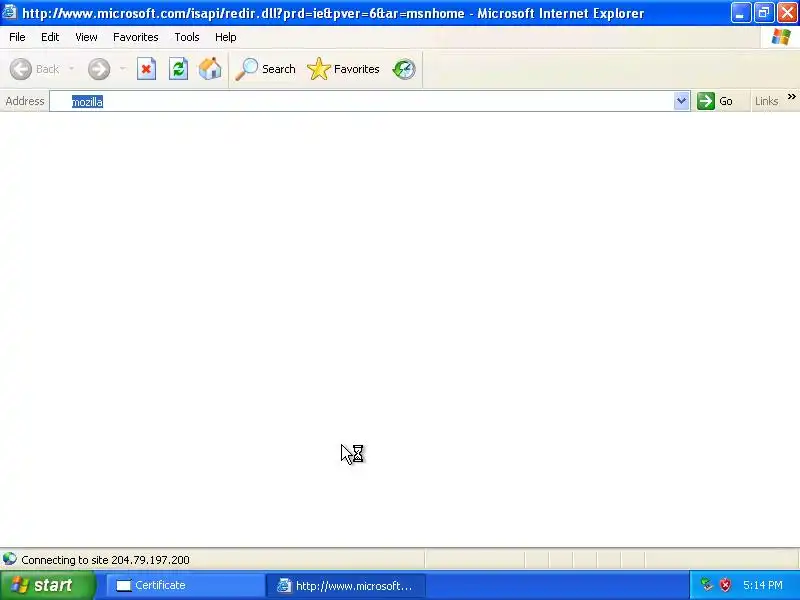The height and width of the screenshot is (600, 800).
Task: Open the Search pane
Action: coord(265,69)
